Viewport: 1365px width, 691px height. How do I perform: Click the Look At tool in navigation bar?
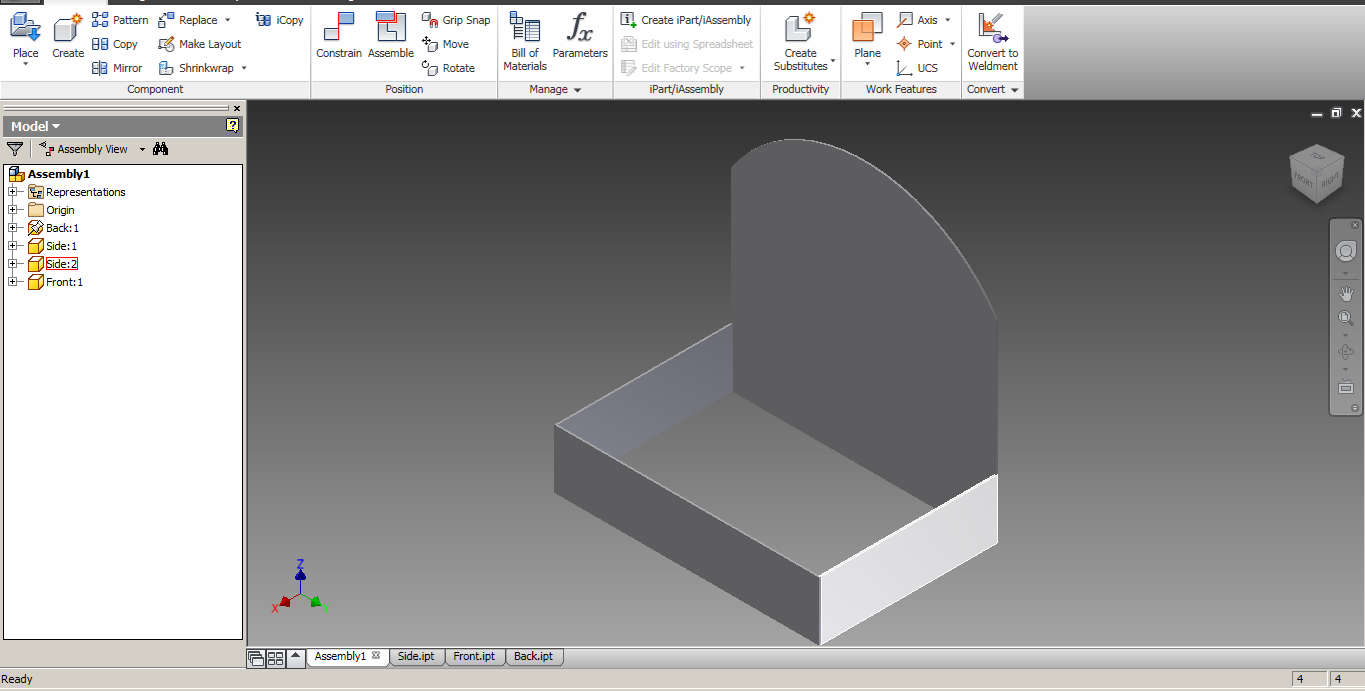click(x=1346, y=387)
